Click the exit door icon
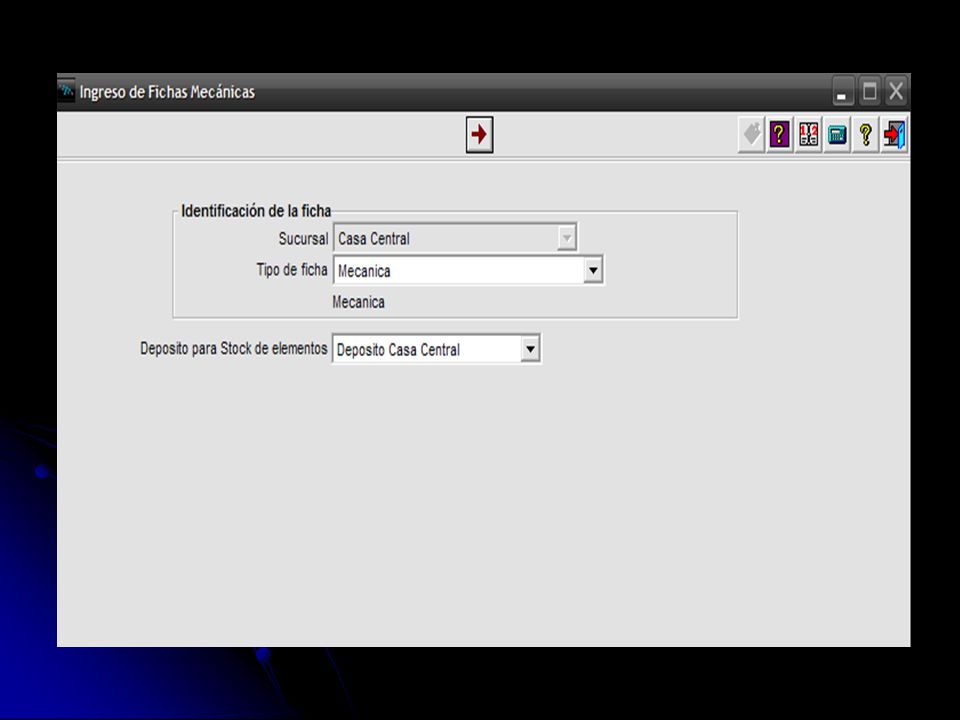The height and width of the screenshot is (720, 960). [894, 134]
